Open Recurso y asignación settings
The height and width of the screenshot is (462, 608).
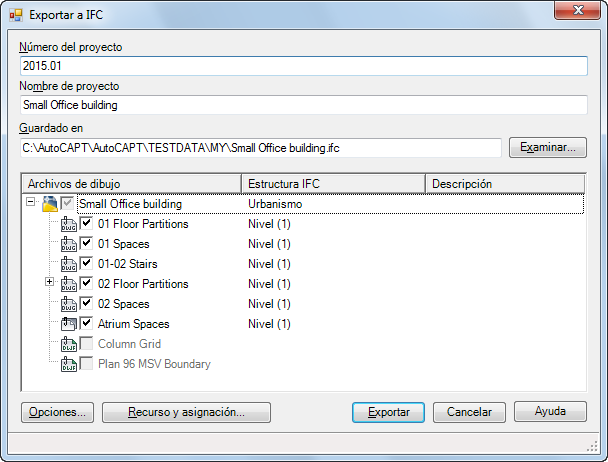(186, 412)
